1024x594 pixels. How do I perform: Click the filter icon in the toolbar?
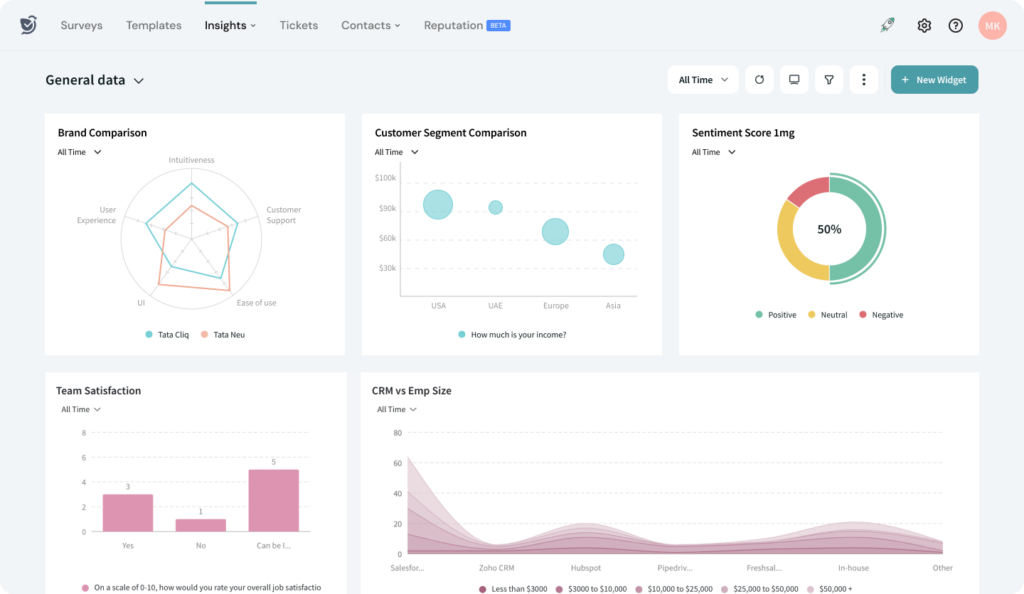pos(829,79)
